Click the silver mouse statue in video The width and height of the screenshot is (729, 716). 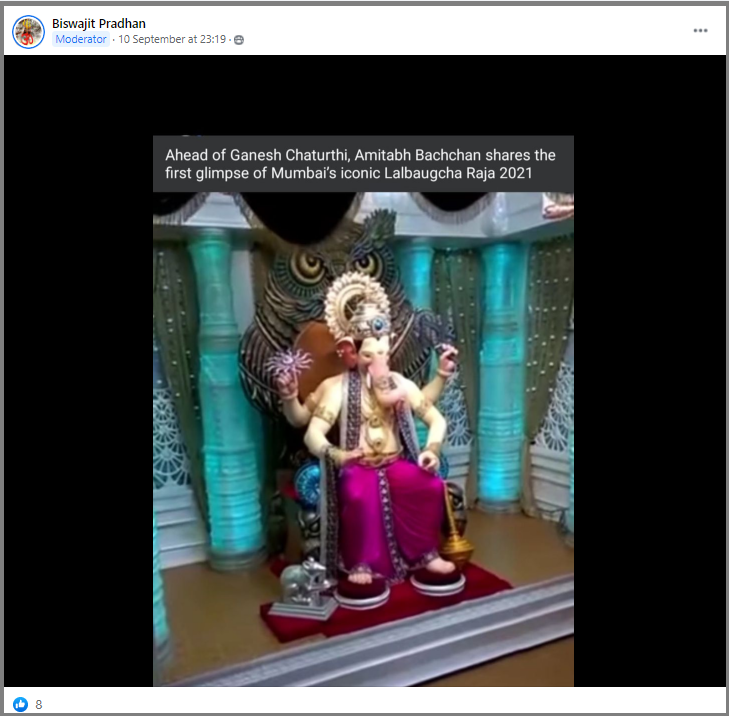point(303,590)
